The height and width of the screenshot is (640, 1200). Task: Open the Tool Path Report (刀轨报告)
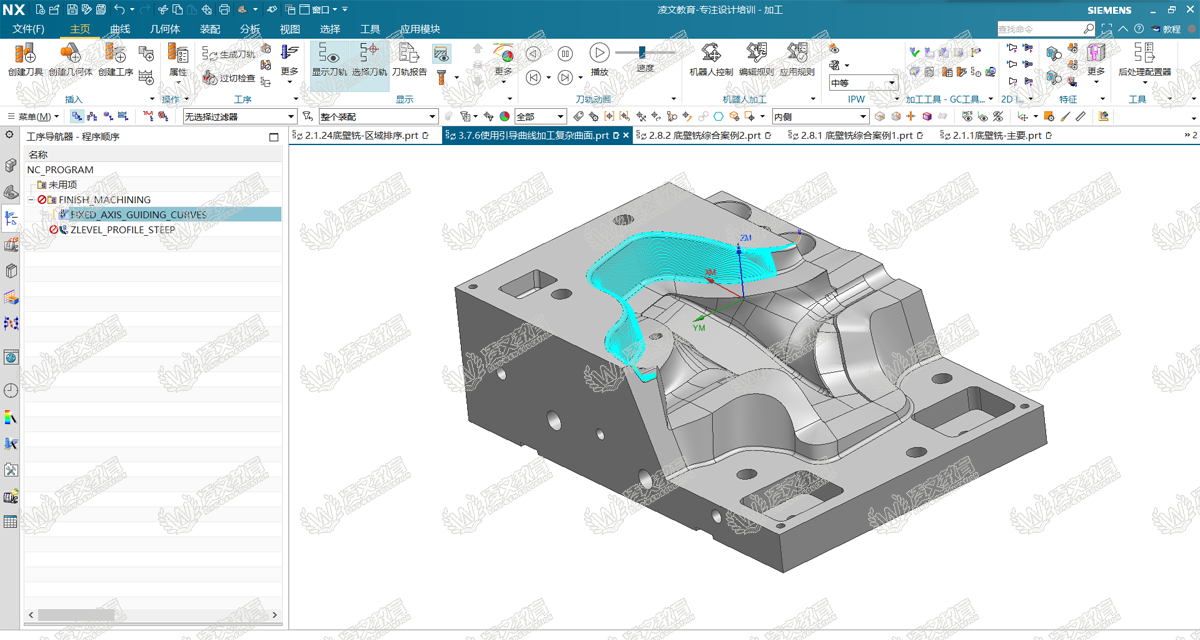409,60
